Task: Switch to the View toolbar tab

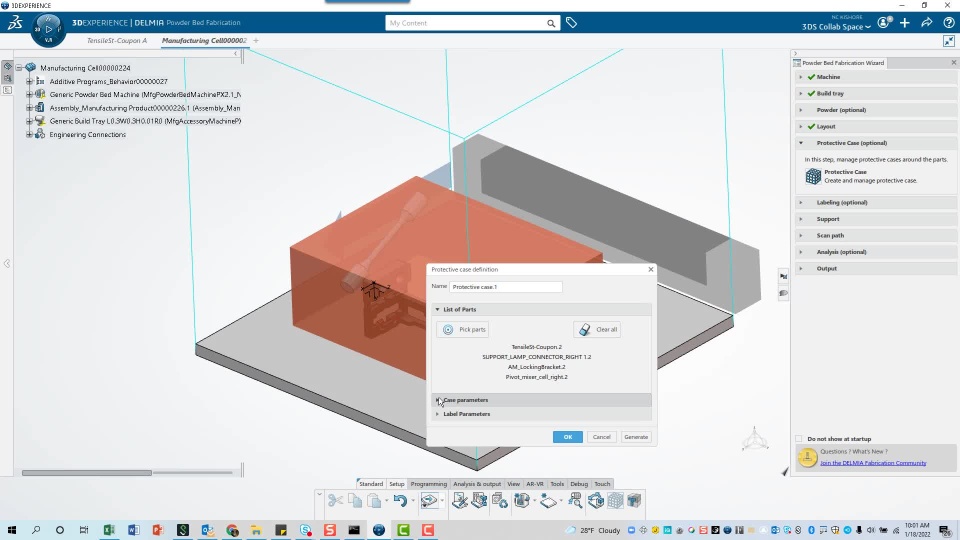Action: 513,484
